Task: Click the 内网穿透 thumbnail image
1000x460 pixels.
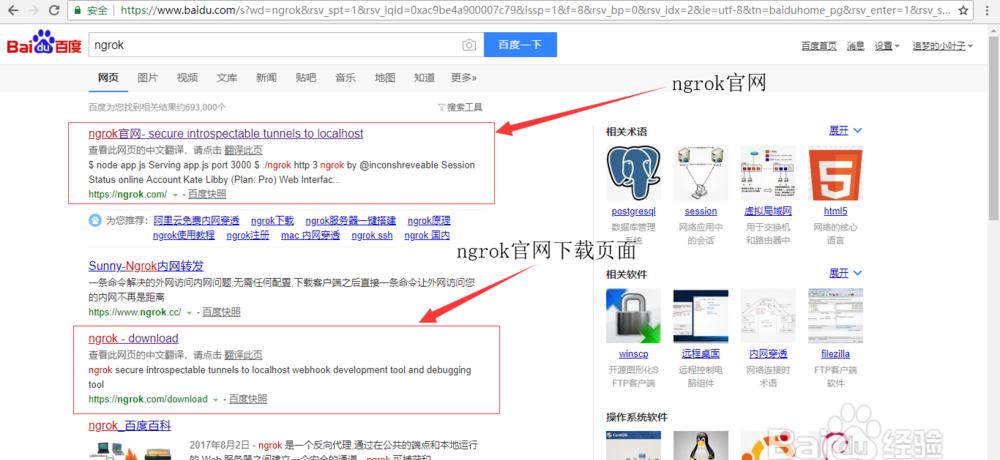Action: point(768,316)
